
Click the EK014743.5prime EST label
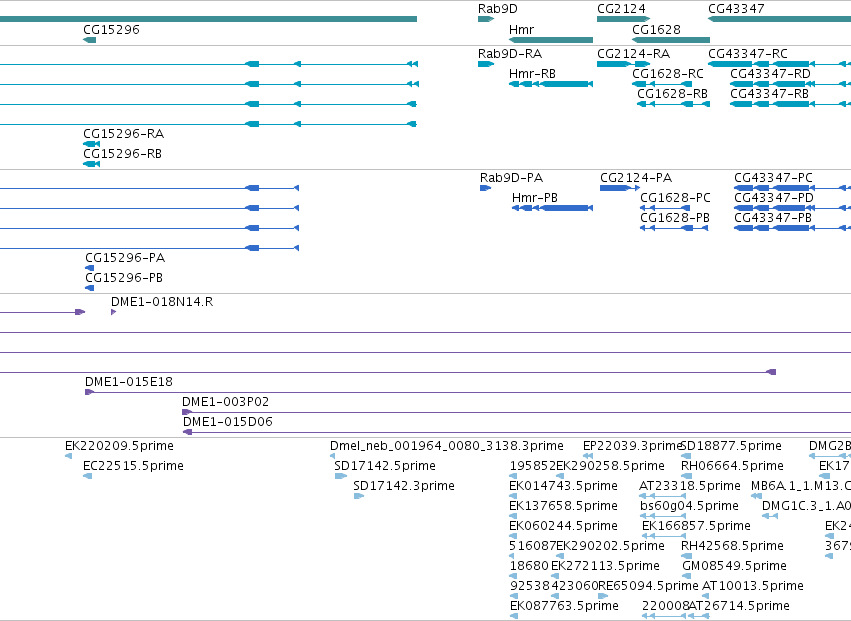(x=563, y=486)
